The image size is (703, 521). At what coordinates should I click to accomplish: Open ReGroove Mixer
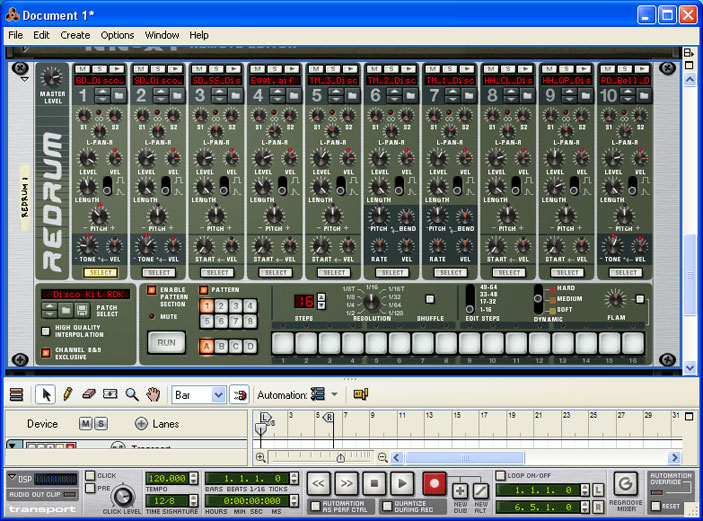click(x=625, y=484)
